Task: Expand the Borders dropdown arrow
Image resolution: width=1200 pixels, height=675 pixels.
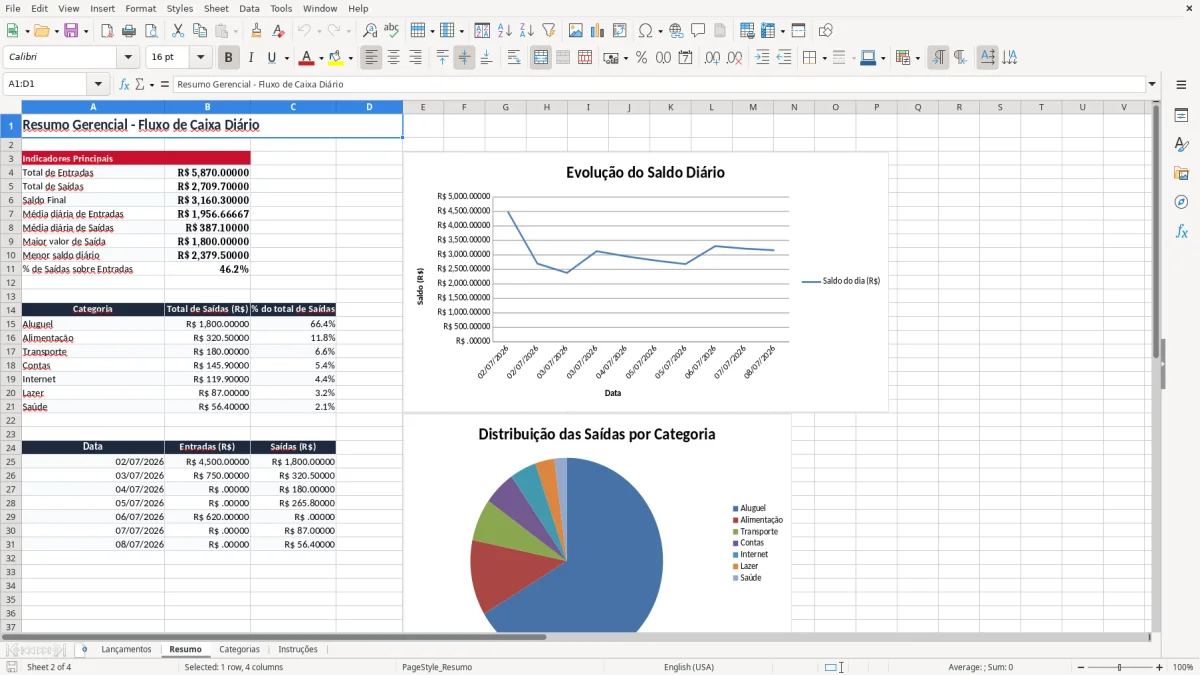Action: (824, 58)
